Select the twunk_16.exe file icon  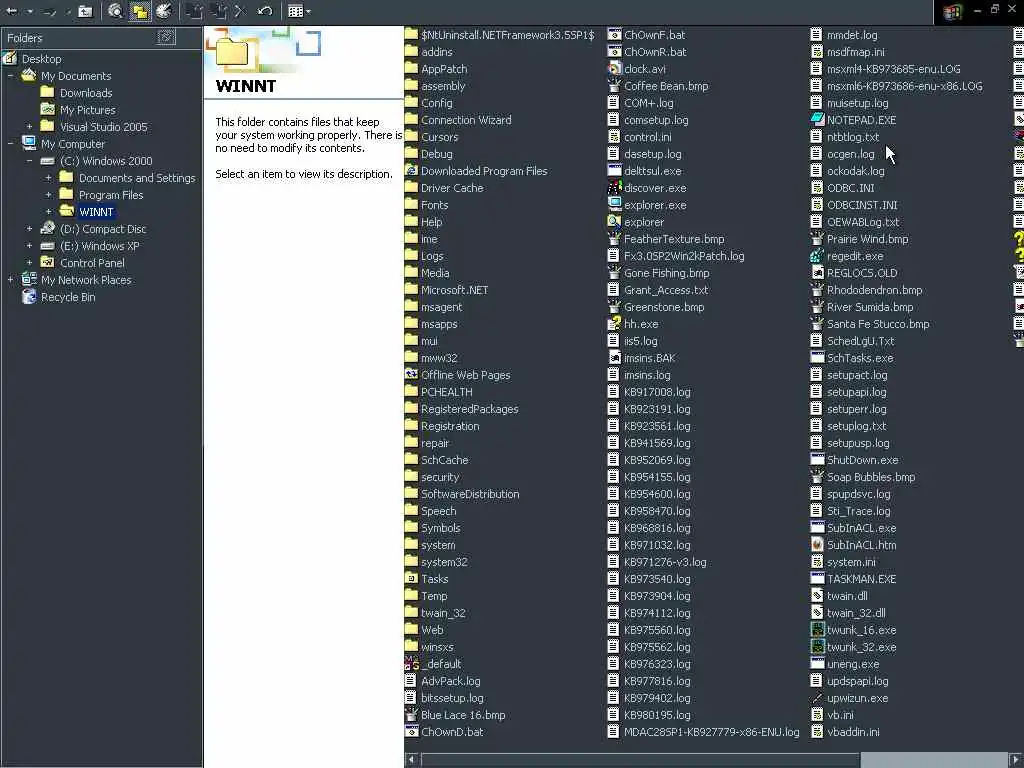click(817, 630)
